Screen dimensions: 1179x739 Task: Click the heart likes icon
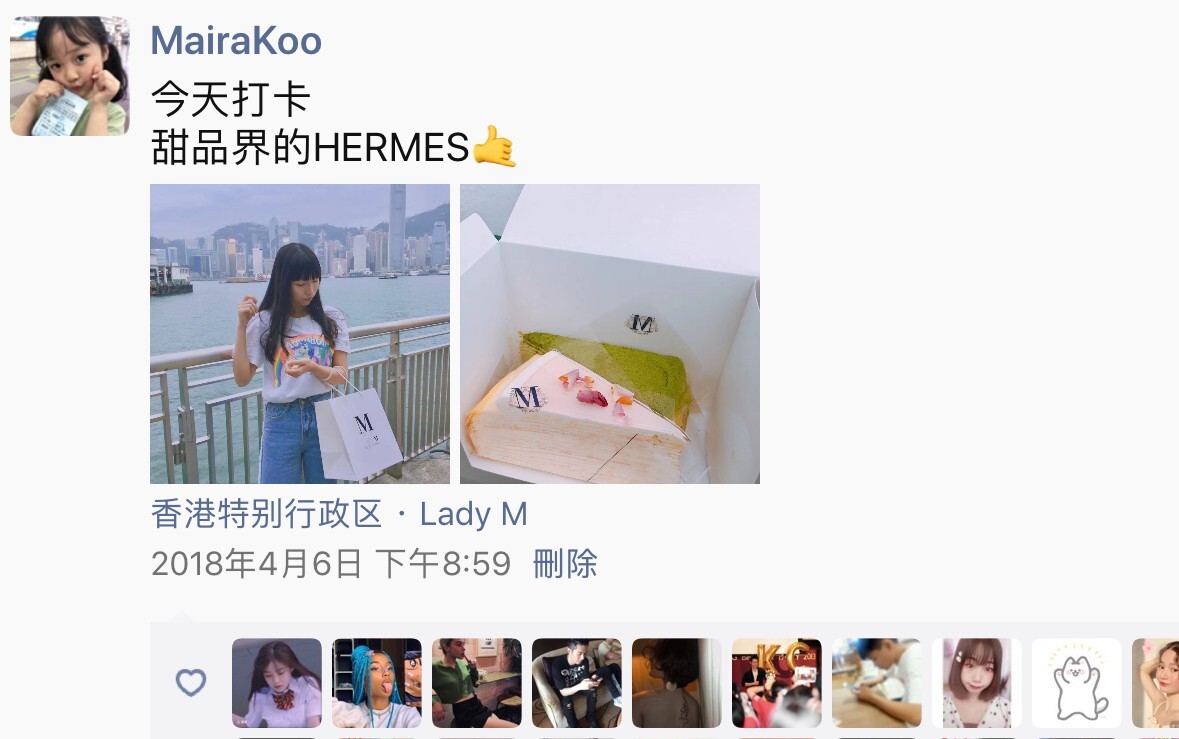point(191,683)
